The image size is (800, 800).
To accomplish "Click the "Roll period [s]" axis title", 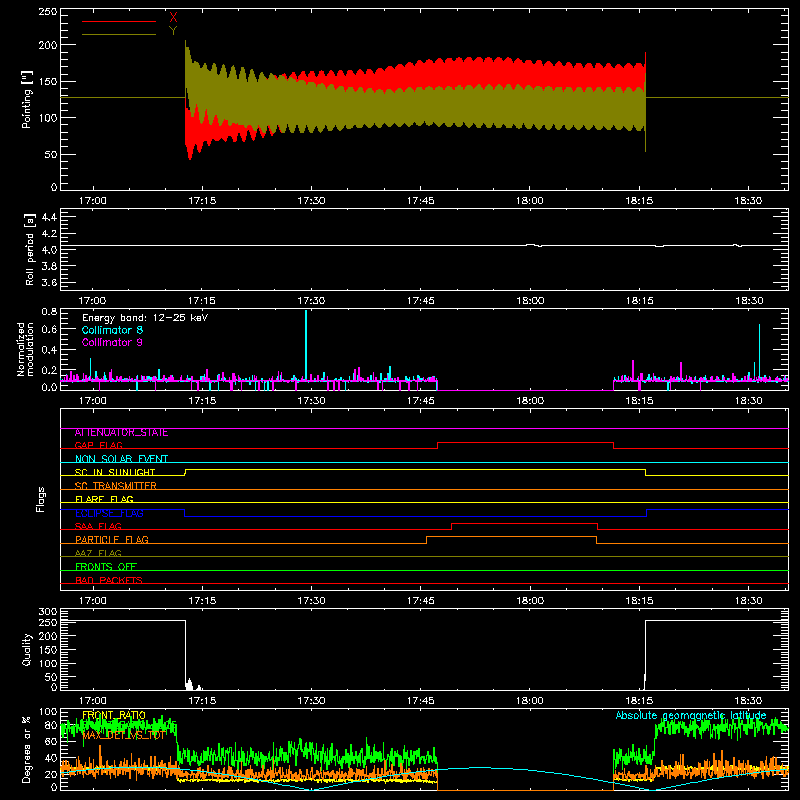I will [x=30, y=249].
